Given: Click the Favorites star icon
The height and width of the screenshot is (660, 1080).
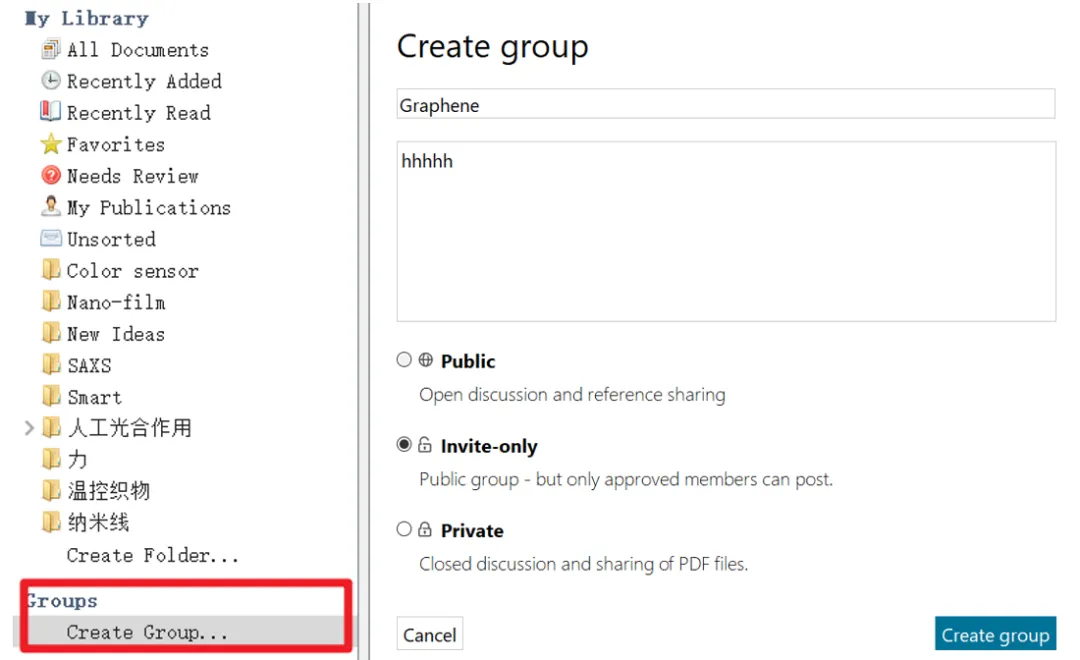Looking at the screenshot, I should pos(51,144).
